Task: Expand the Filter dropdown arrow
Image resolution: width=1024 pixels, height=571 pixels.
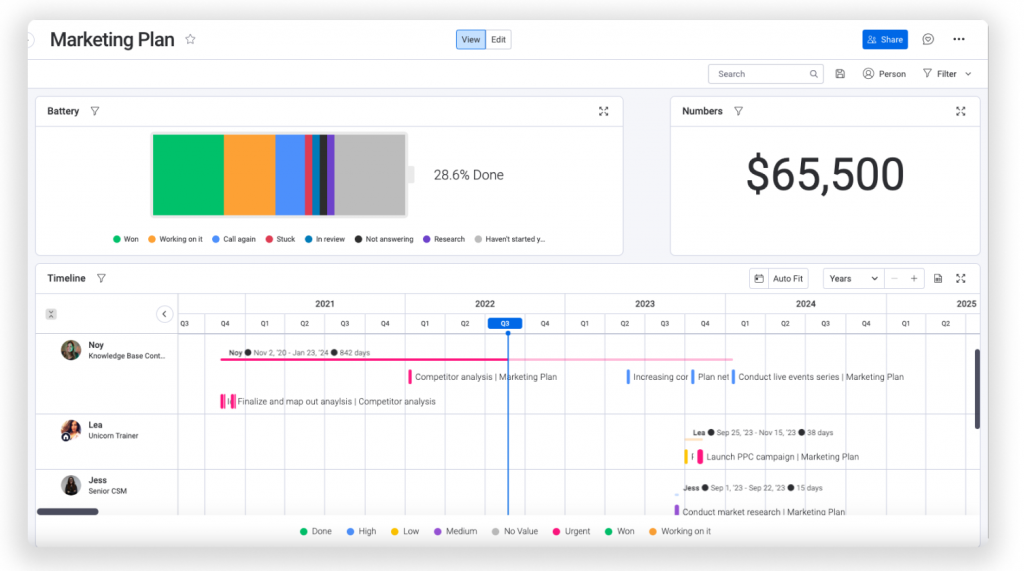Action: click(968, 74)
